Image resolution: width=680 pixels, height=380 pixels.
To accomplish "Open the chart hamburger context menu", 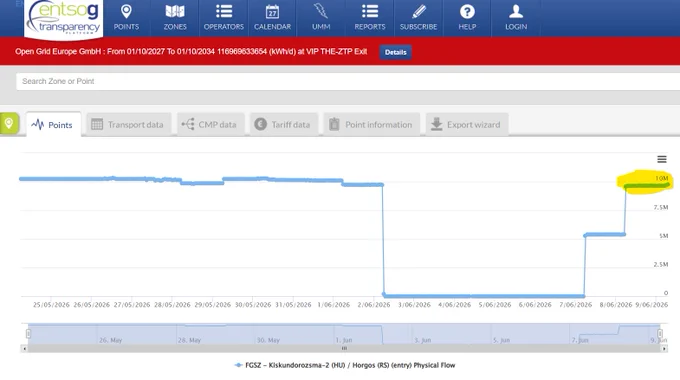I will [x=662, y=159].
